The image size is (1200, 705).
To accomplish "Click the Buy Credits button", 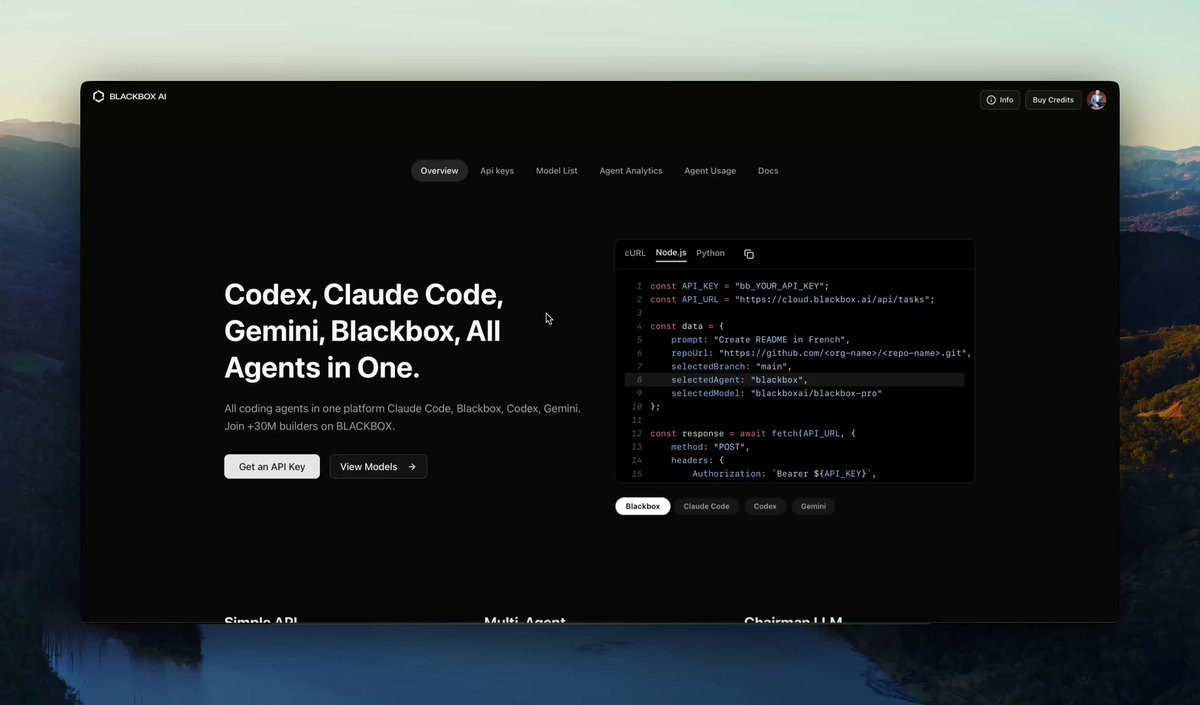I will (x=1053, y=100).
